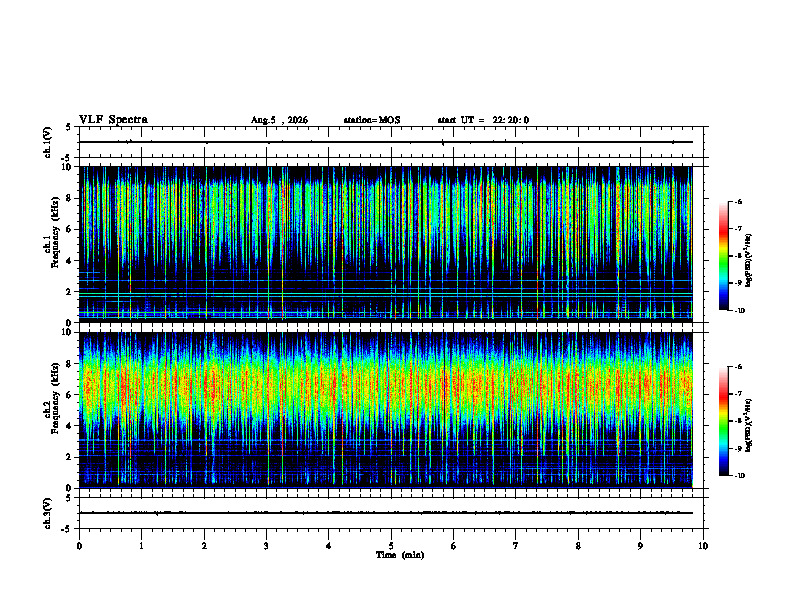Select ch.2 'Frequency (kHz)' axis label

pyautogui.click(x=55, y=398)
